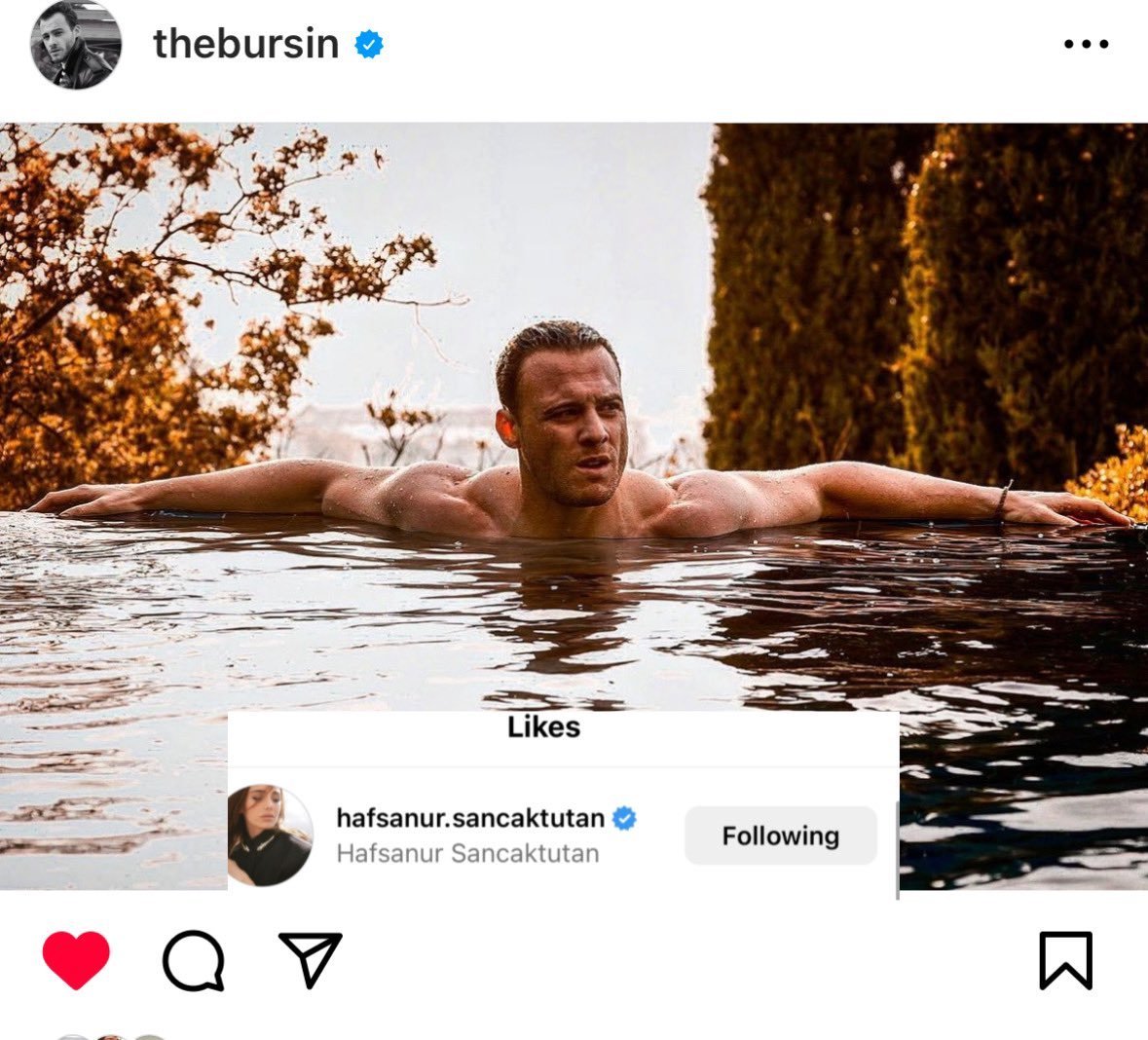Open comments via the speech bubble icon

click(194, 960)
